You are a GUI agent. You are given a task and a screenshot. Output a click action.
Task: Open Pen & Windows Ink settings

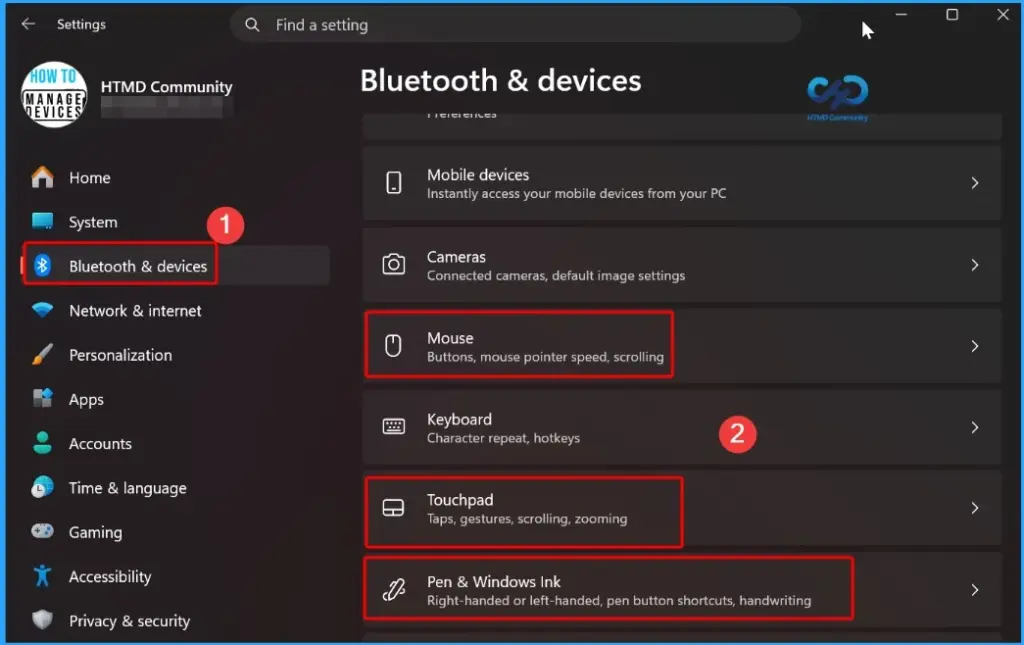(x=682, y=590)
